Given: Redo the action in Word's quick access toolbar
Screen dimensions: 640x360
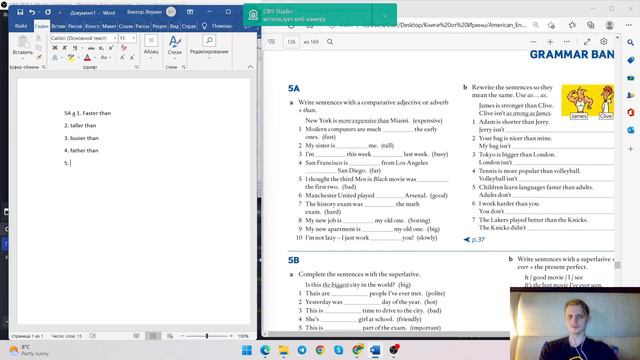Looking at the screenshot, I should click(x=48, y=12).
